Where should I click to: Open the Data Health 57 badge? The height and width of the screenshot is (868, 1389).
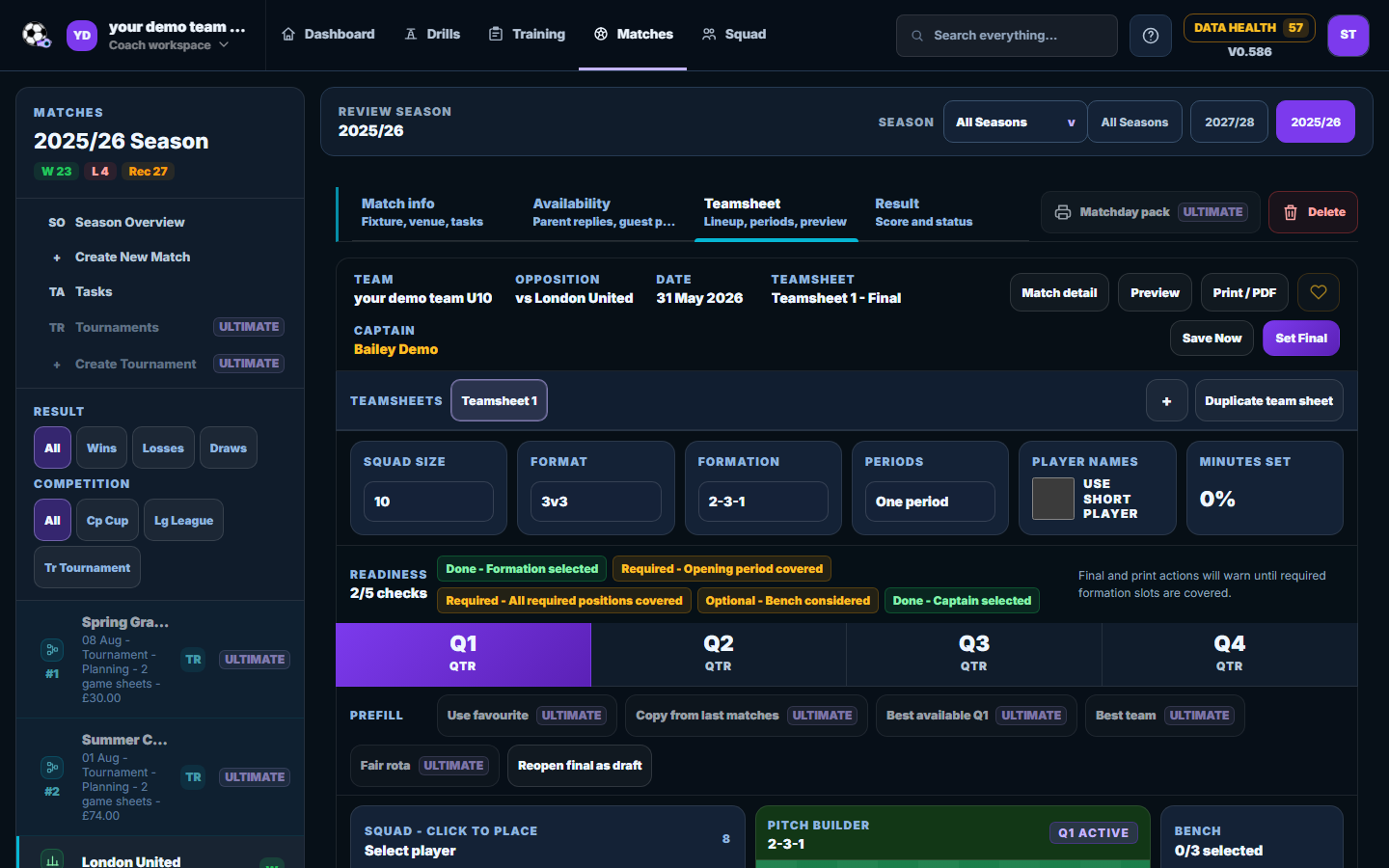[1249, 28]
